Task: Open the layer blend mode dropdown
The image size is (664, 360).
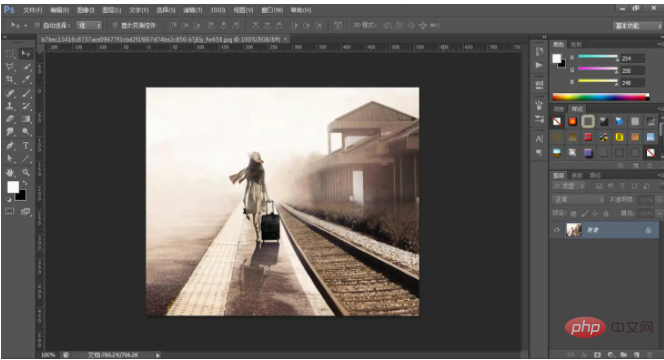Action: tap(578, 199)
